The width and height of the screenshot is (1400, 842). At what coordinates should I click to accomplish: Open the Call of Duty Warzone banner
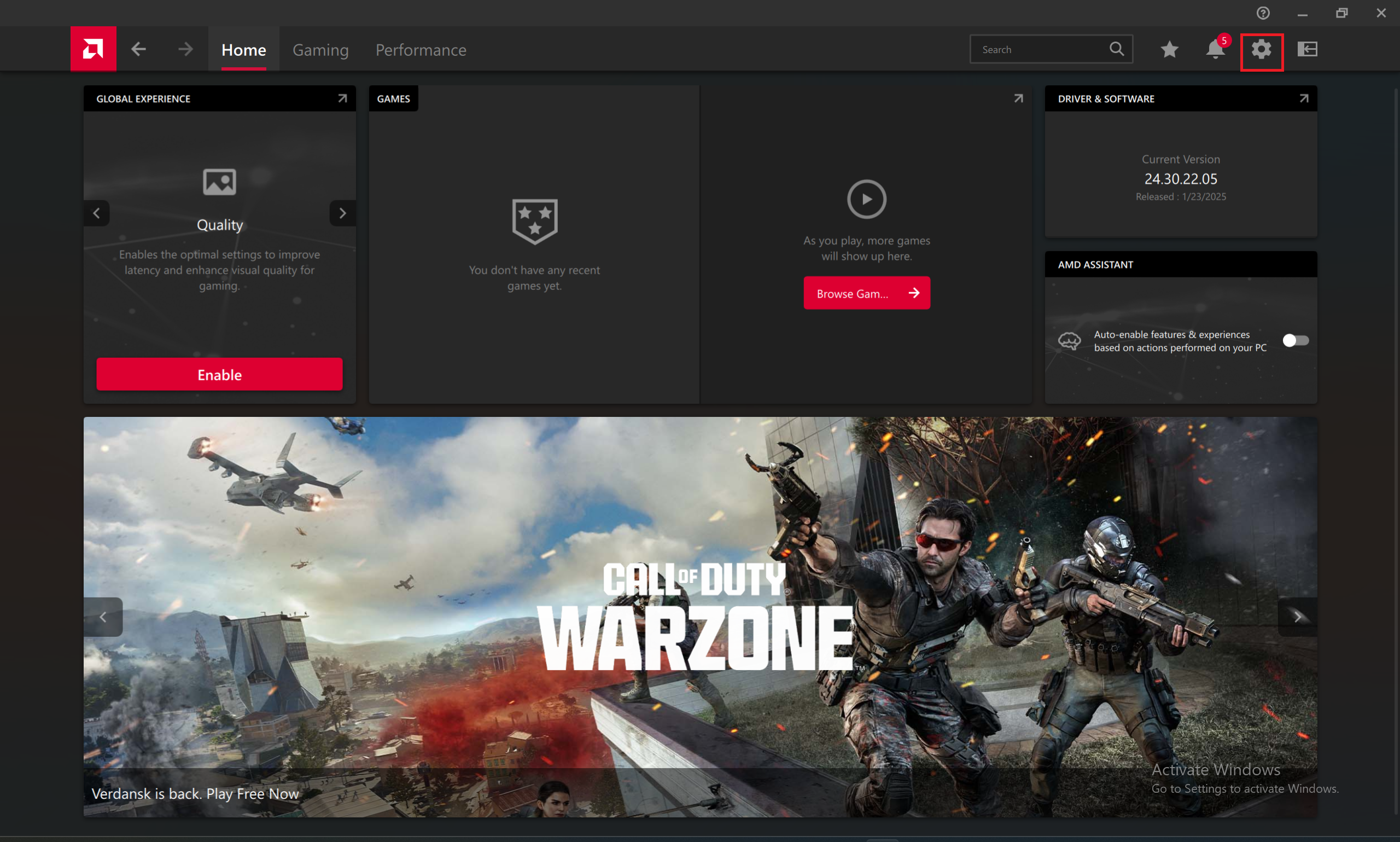pos(699,617)
